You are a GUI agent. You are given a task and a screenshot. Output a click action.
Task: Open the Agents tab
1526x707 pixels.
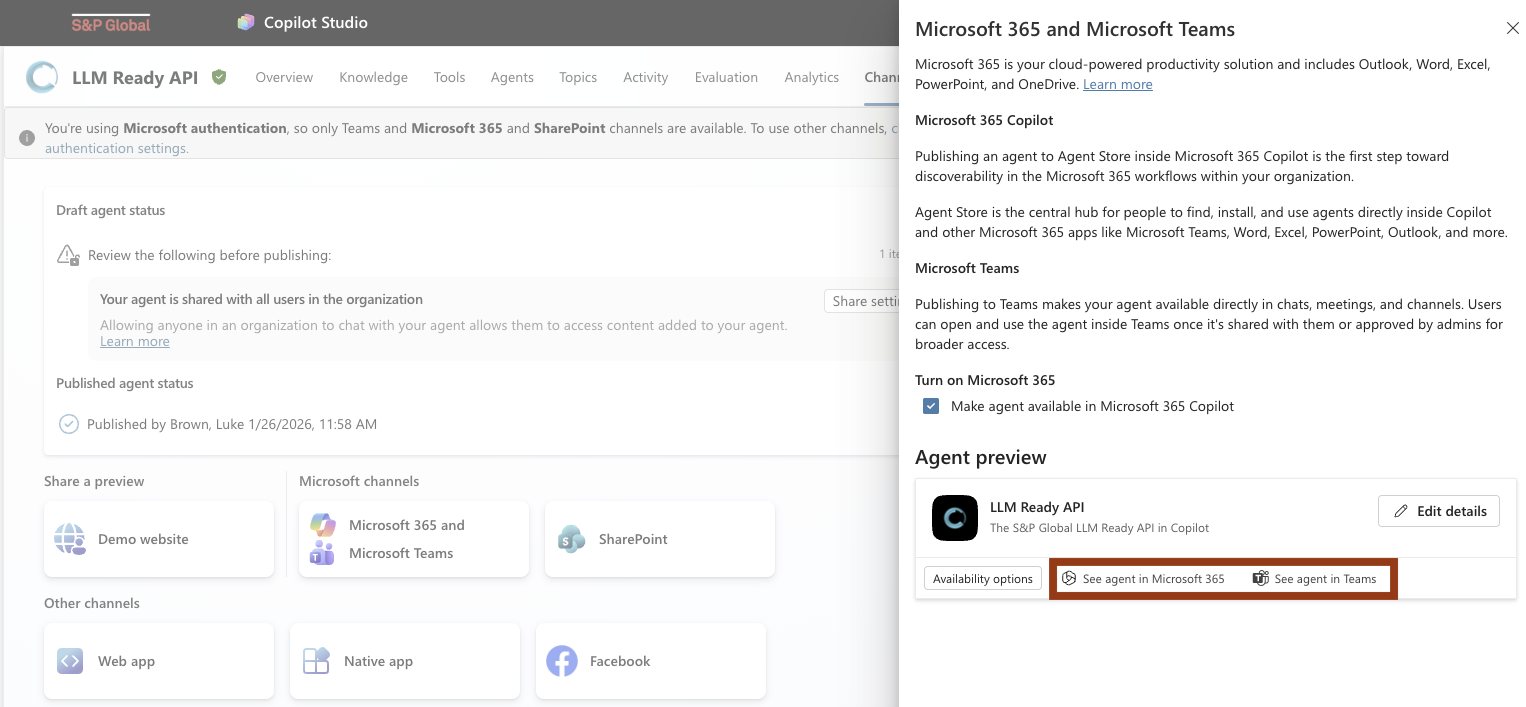[x=512, y=77]
